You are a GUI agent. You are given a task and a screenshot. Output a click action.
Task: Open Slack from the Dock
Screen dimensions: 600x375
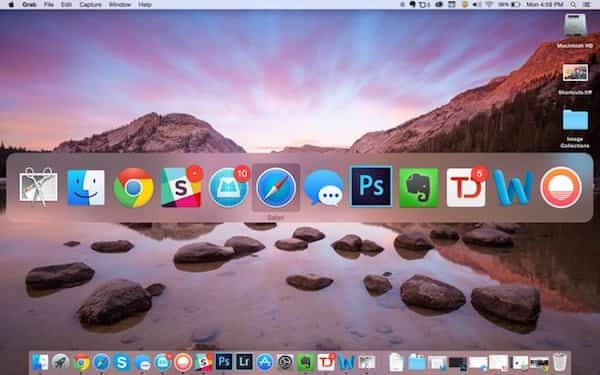coord(204,362)
